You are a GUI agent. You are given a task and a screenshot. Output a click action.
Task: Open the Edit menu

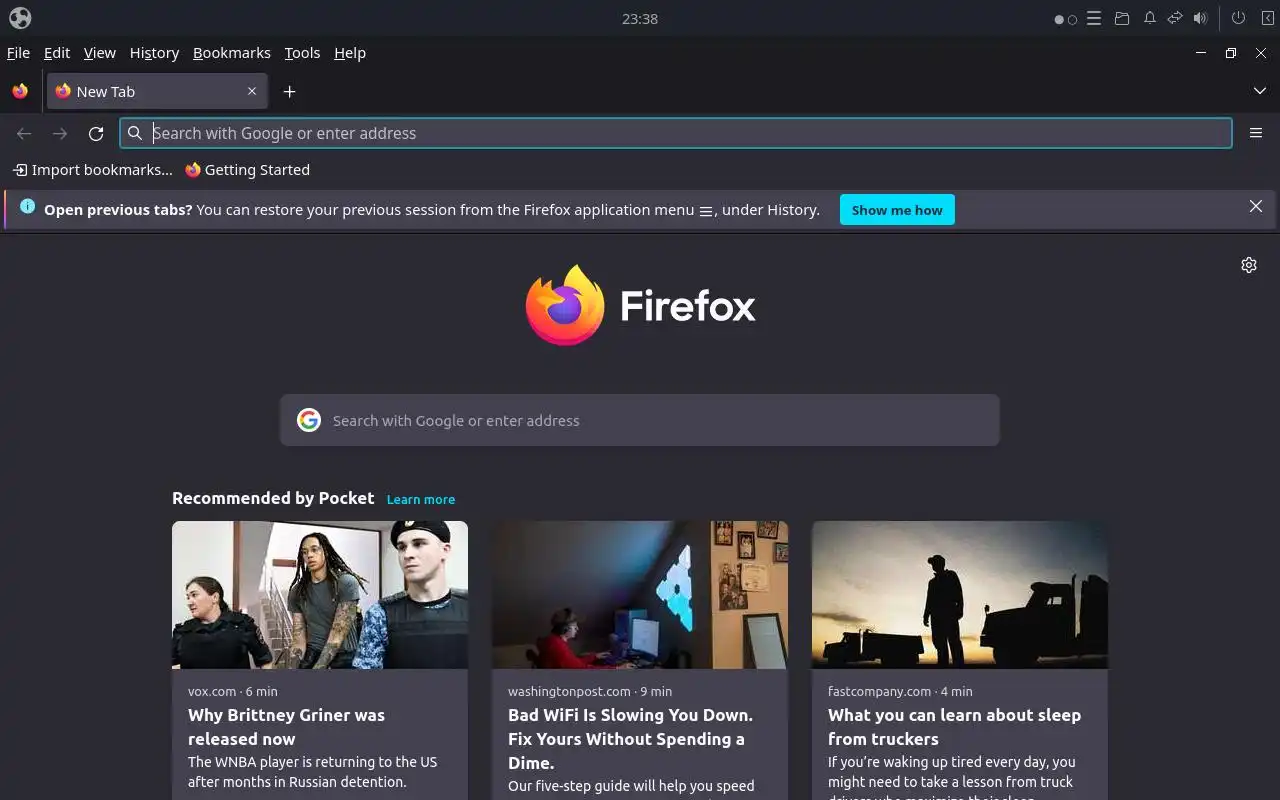coord(57,53)
